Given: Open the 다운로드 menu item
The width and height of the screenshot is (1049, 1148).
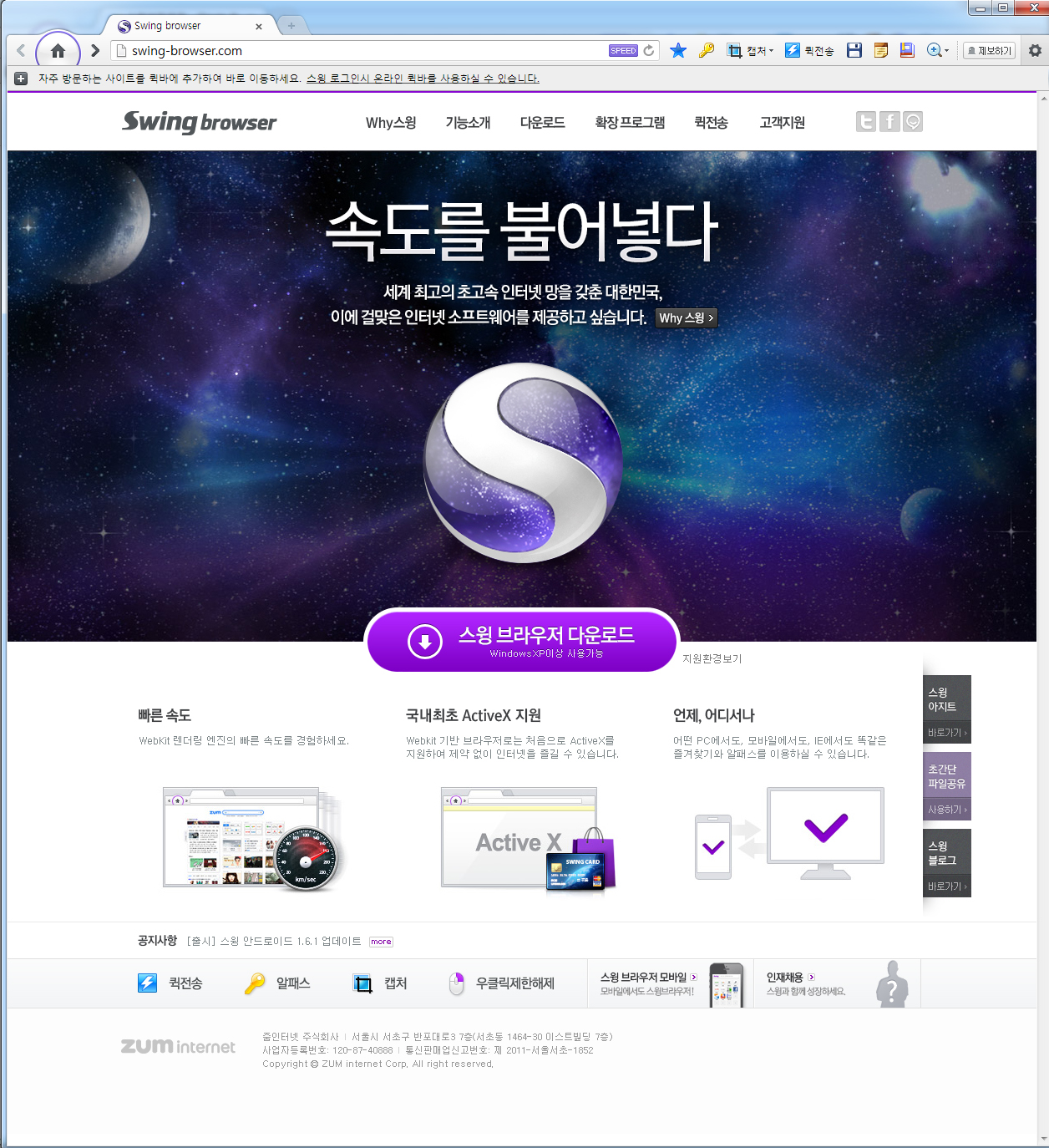Looking at the screenshot, I should point(542,123).
